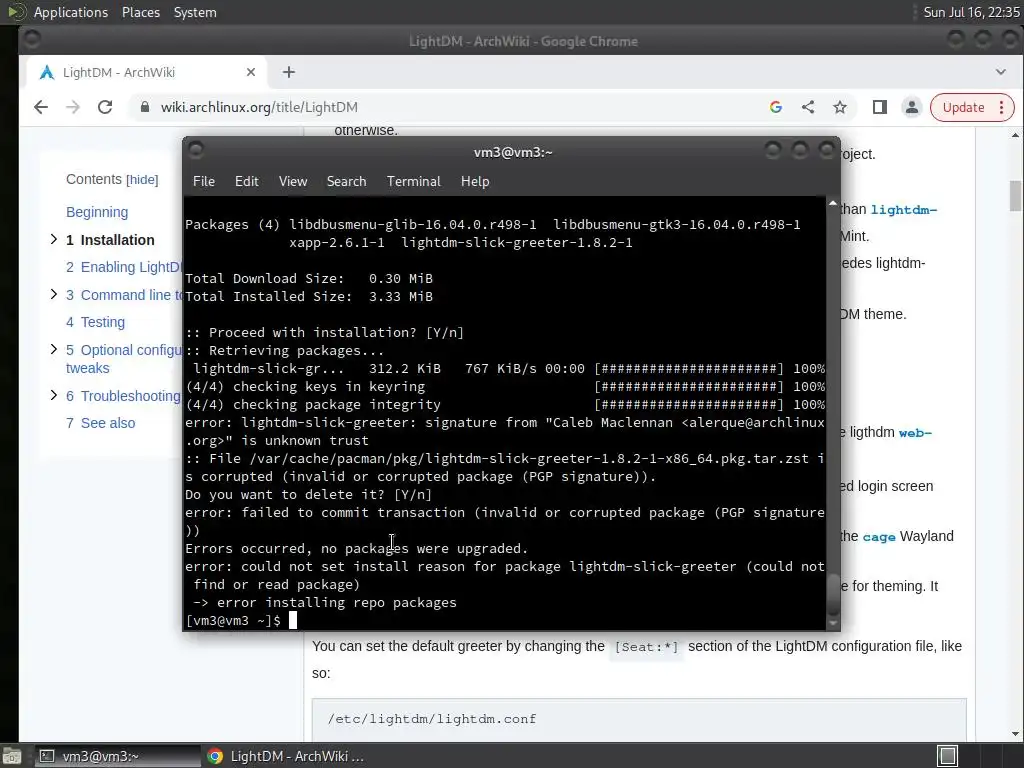
Task: Click the /etc/lightdm/lightdm.conf code block
Action: click(639, 719)
